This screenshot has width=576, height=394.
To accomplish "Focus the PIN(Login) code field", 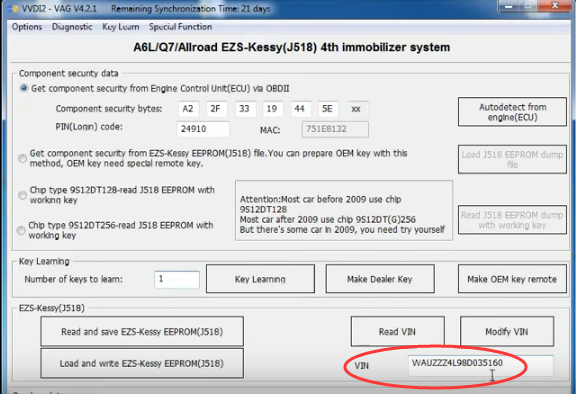I will [203, 129].
